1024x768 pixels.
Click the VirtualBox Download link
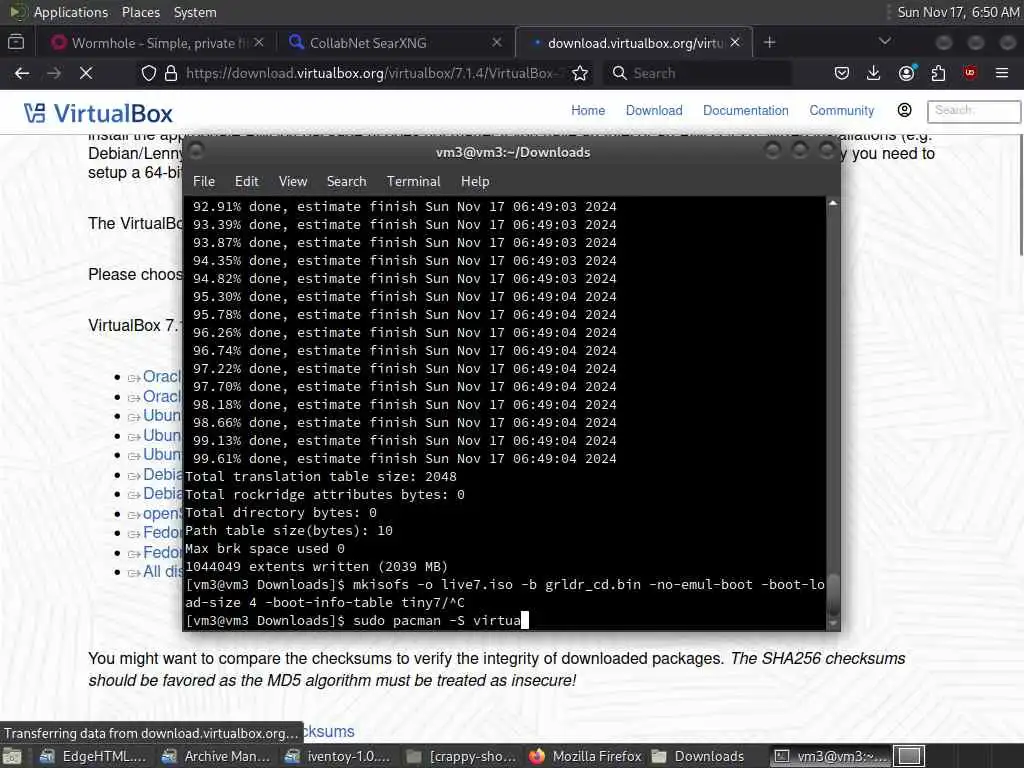654,110
